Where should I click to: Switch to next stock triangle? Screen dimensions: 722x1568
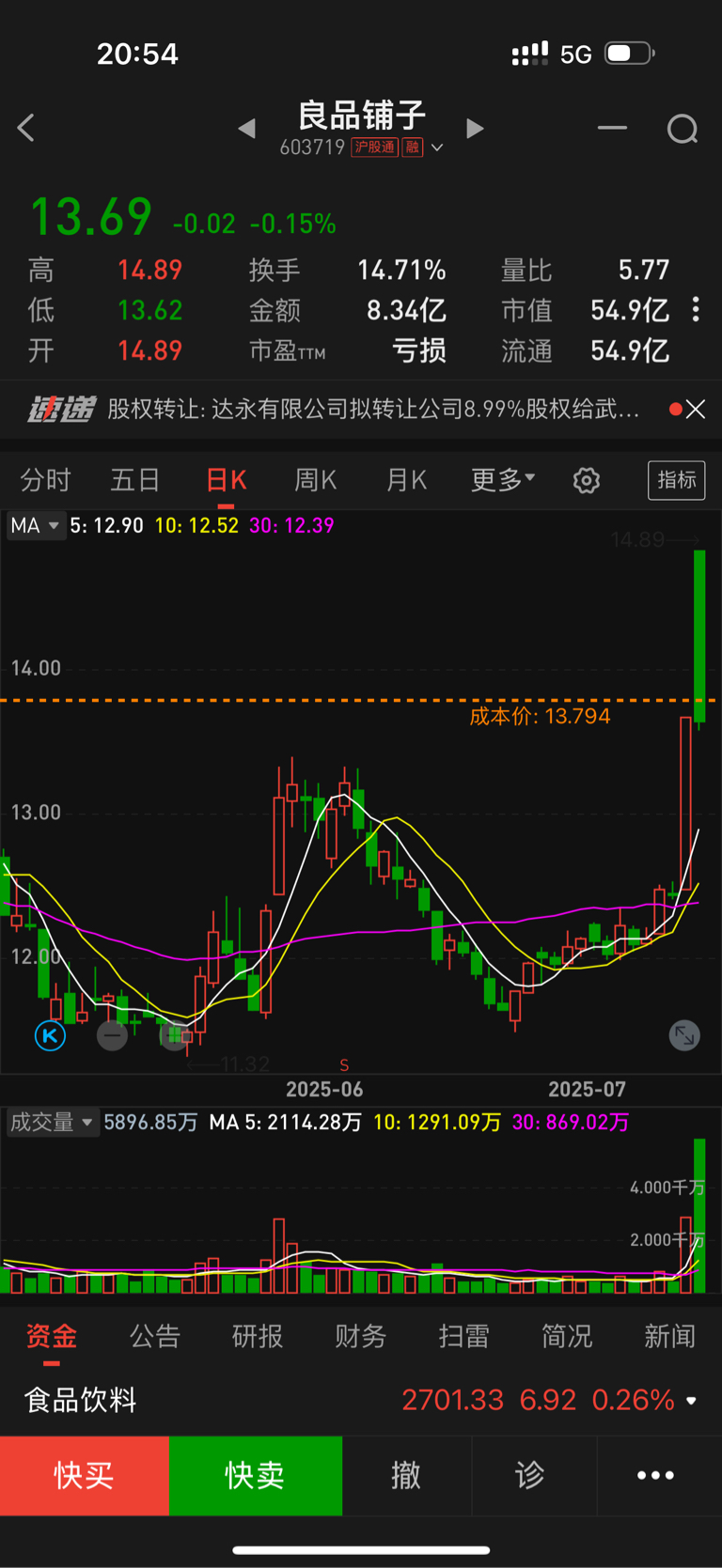(475, 129)
